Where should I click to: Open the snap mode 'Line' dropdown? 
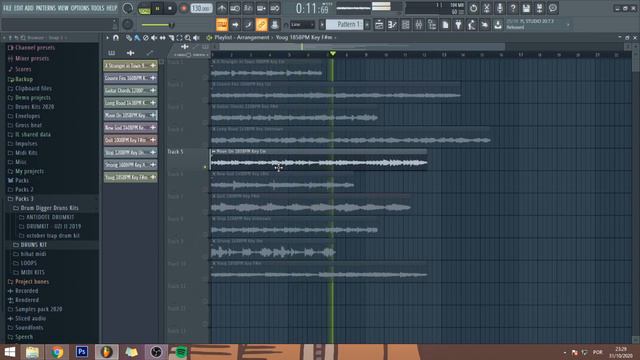302,24
